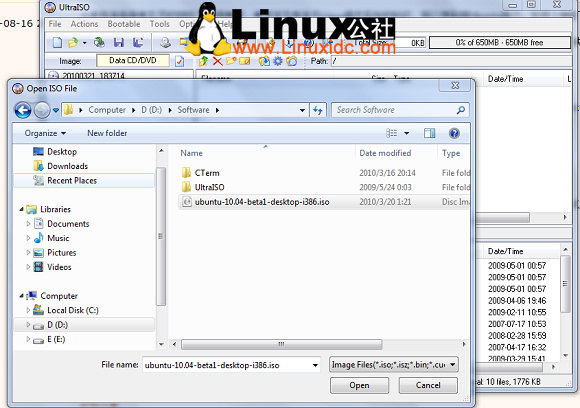This screenshot has width=580, height=408.
Task: Open the Organize dropdown menu
Action: [x=45, y=133]
